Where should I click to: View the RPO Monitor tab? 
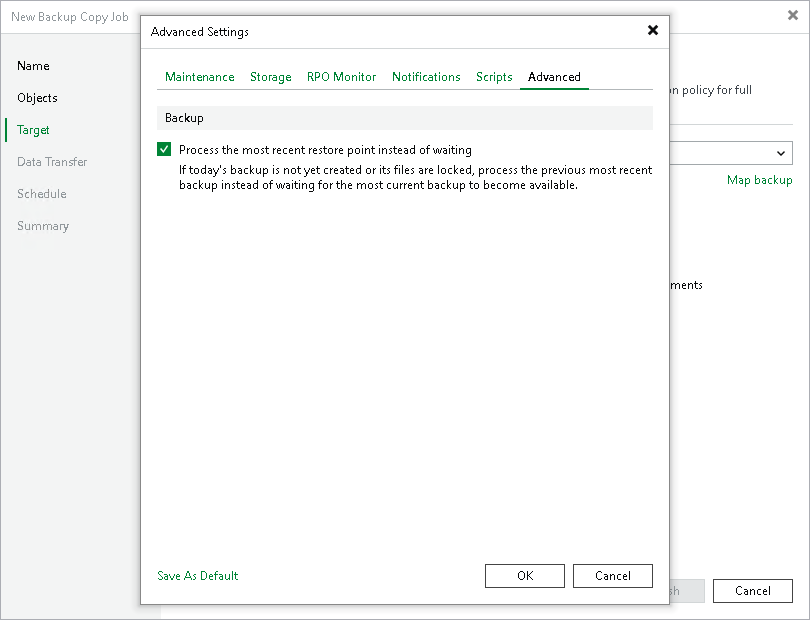pos(341,76)
